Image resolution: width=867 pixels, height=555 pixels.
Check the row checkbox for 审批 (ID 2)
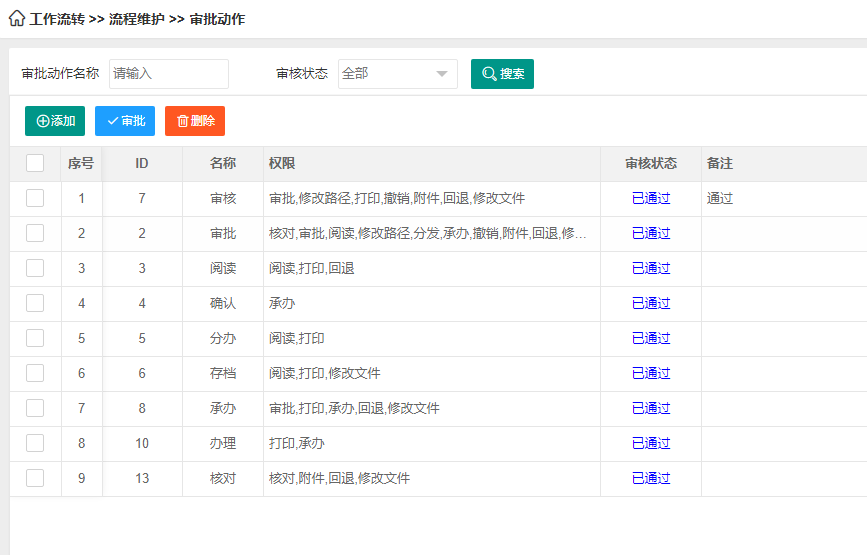[x=35, y=233]
